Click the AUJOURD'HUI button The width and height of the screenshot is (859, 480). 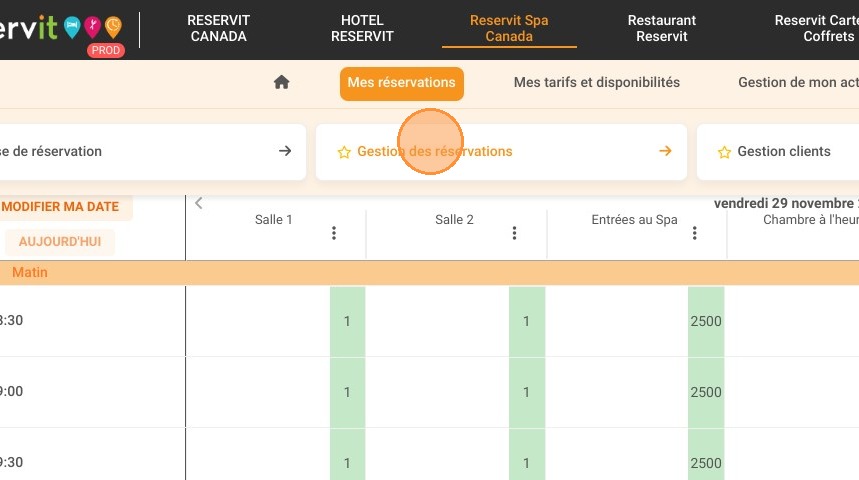pos(60,242)
